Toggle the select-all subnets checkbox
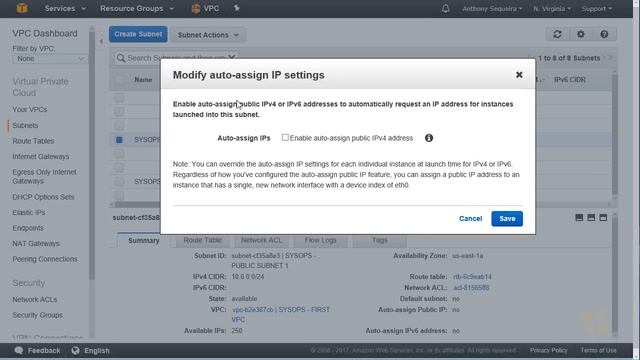The height and width of the screenshot is (360, 640). click(119, 80)
